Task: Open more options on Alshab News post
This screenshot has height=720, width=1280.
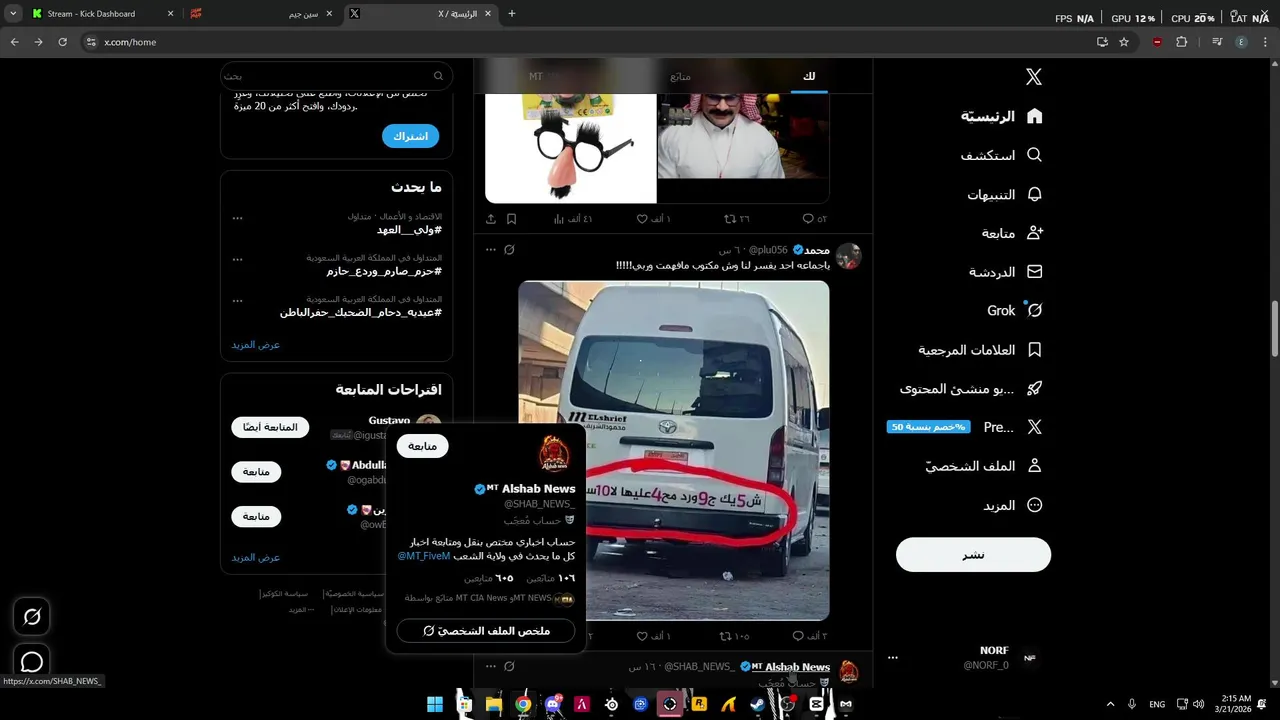Action: tap(490, 666)
